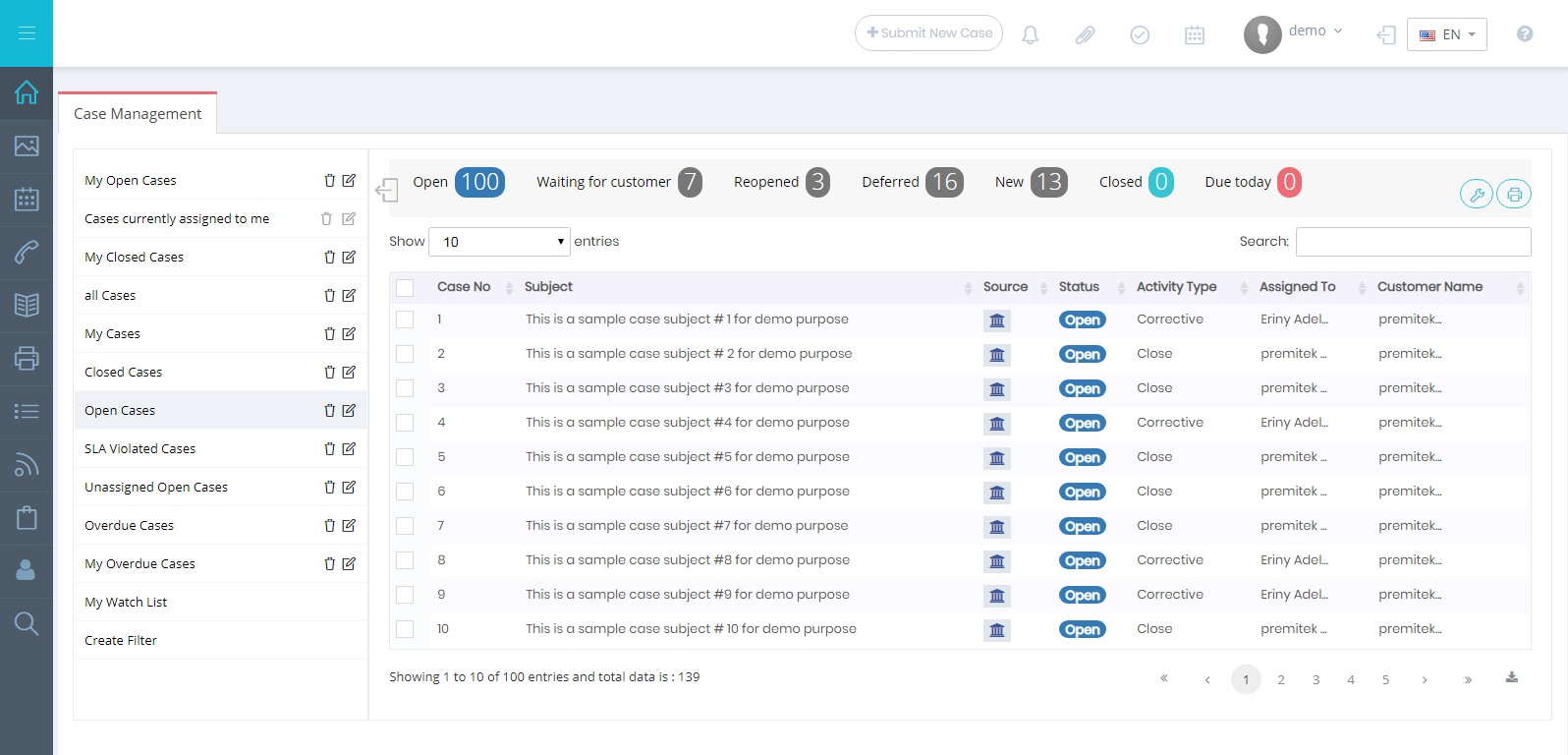
Task: Click the Search input field
Action: pos(1413,242)
